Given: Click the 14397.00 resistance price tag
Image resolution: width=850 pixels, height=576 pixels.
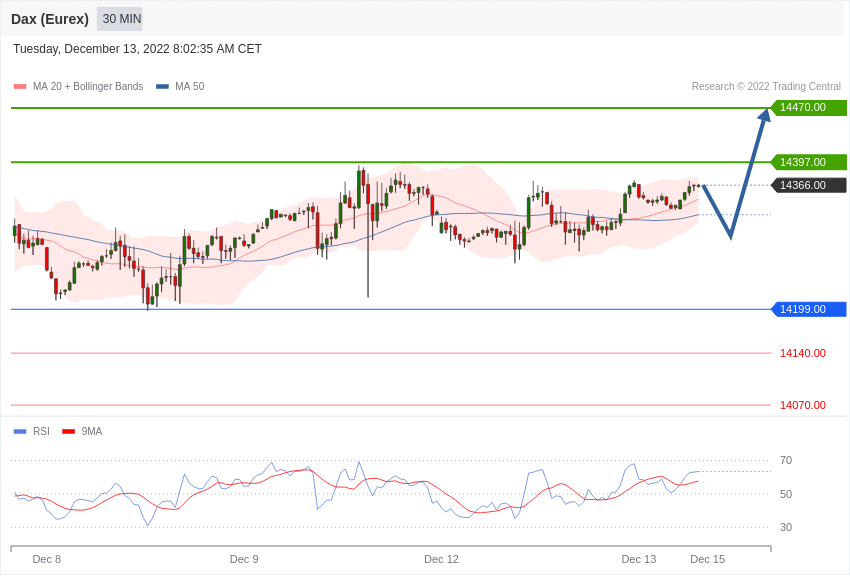Looking at the screenshot, I should pos(809,162).
